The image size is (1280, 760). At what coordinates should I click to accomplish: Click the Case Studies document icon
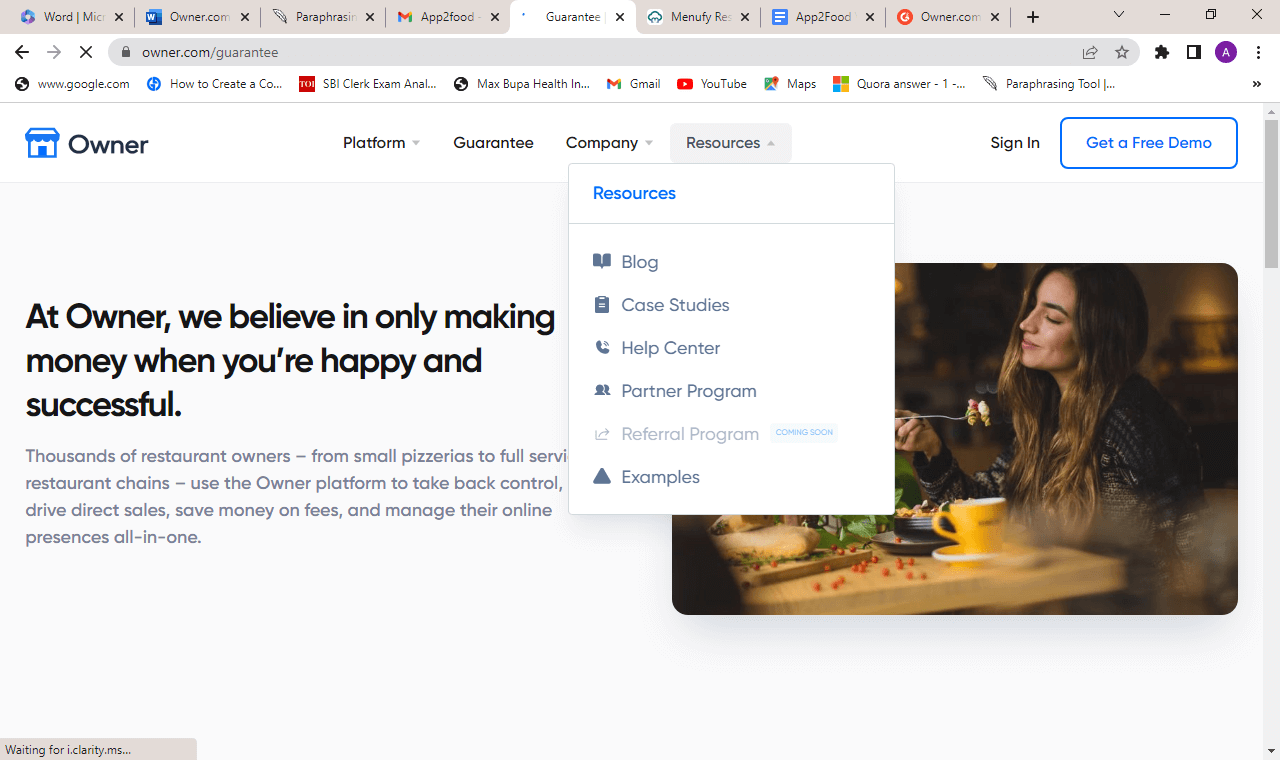(x=602, y=304)
